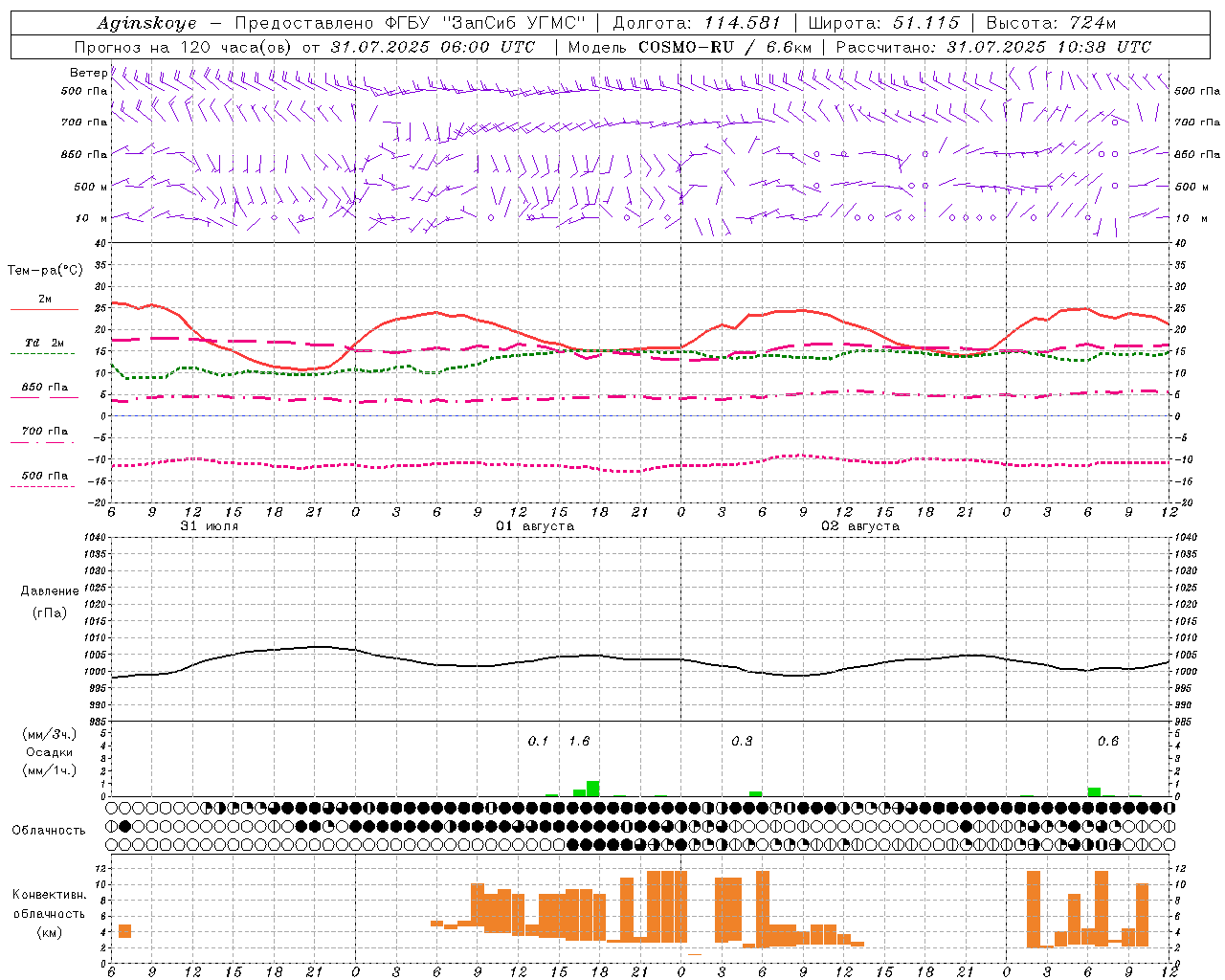This screenshot has height=980, width=1225.
Task: Click the tallest green bar under "1.6"
Action: 593,789
